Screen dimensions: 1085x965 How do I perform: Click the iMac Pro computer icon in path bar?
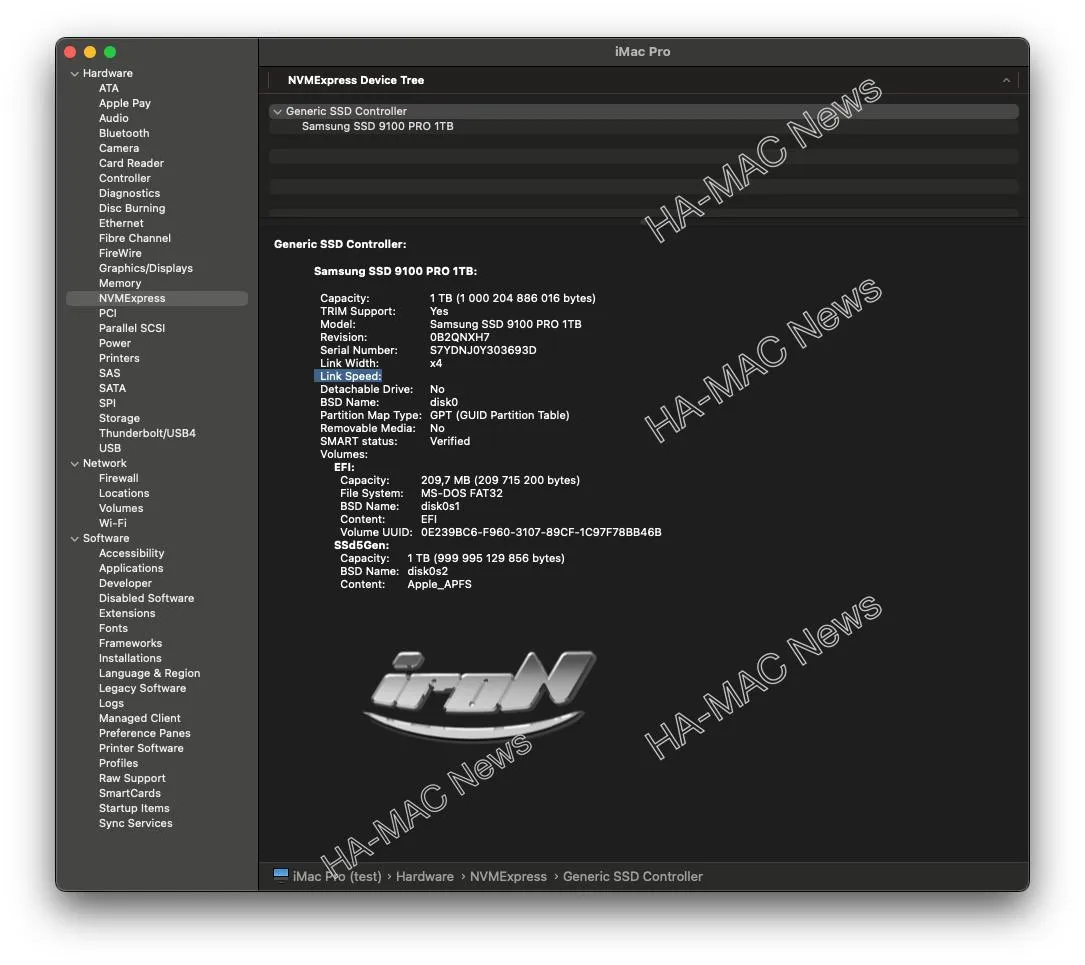pos(281,875)
